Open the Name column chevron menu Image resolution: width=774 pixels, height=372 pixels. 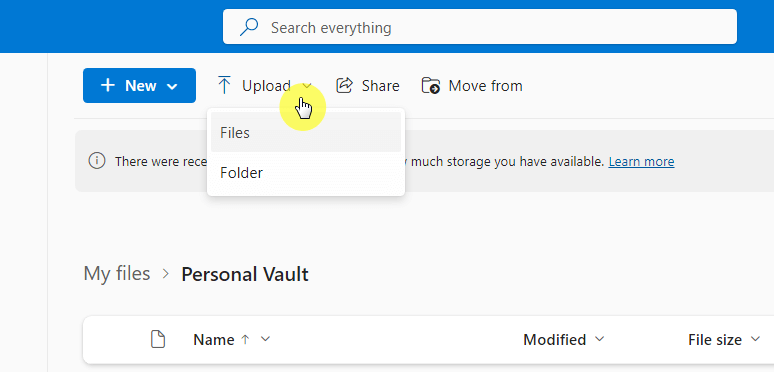[265, 339]
